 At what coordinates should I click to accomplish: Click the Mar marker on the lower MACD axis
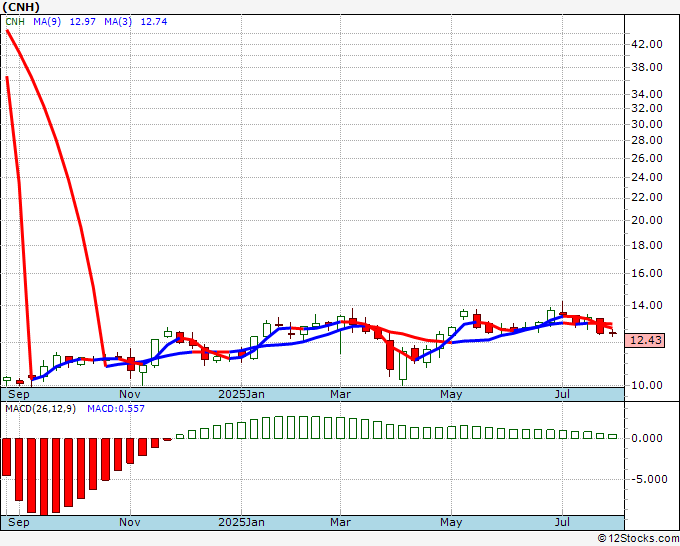coord(340,522)
